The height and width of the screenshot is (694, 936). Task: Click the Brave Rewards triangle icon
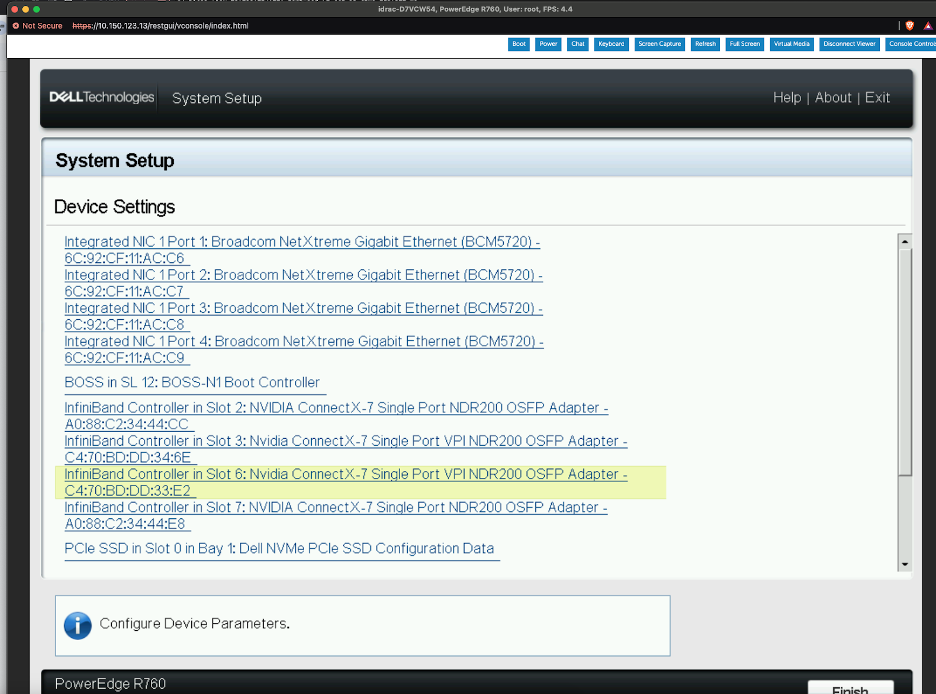(928, 25)
